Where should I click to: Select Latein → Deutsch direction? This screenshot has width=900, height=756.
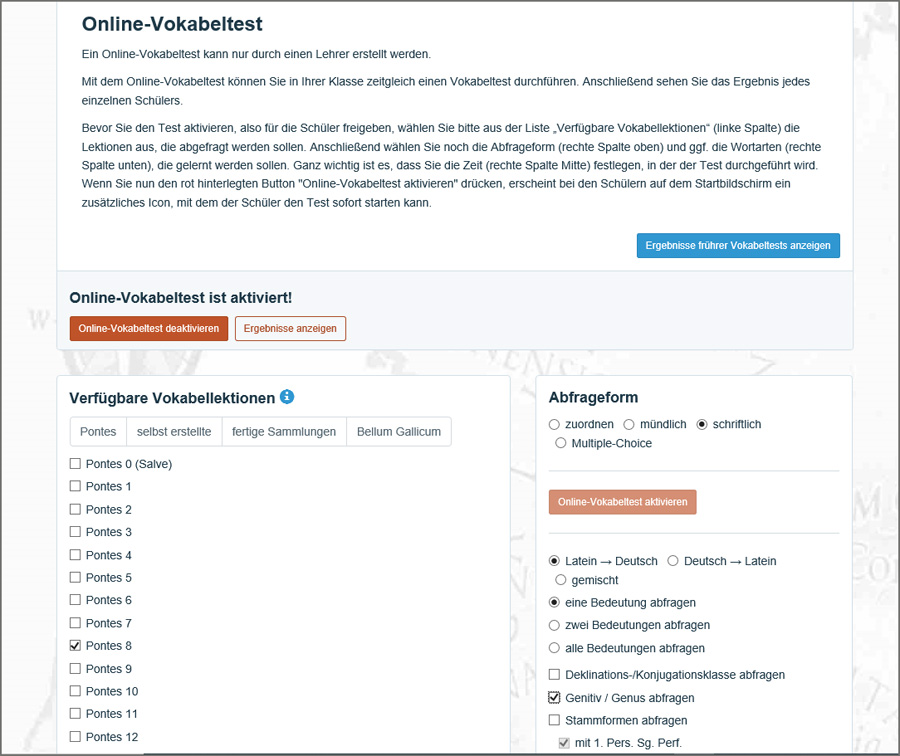pyautogui.click(x=554, y=561)
